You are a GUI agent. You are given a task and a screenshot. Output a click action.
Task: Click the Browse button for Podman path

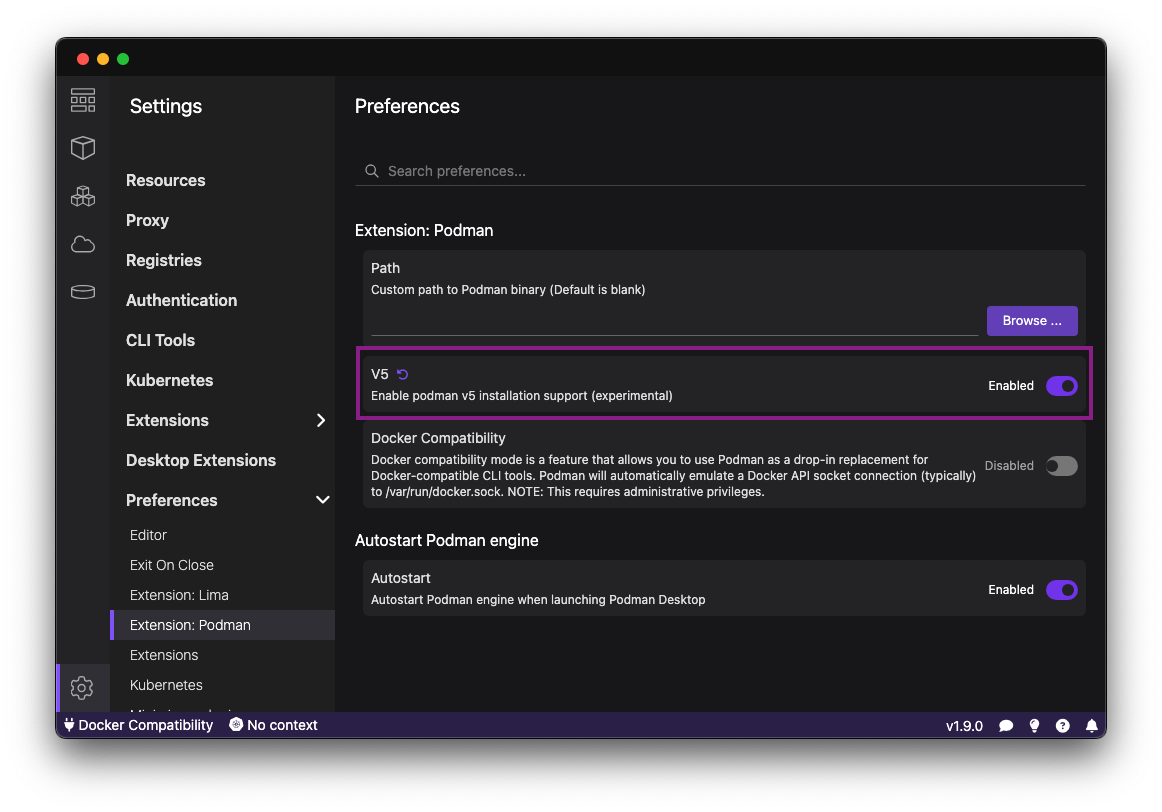tap(1032, 321)
